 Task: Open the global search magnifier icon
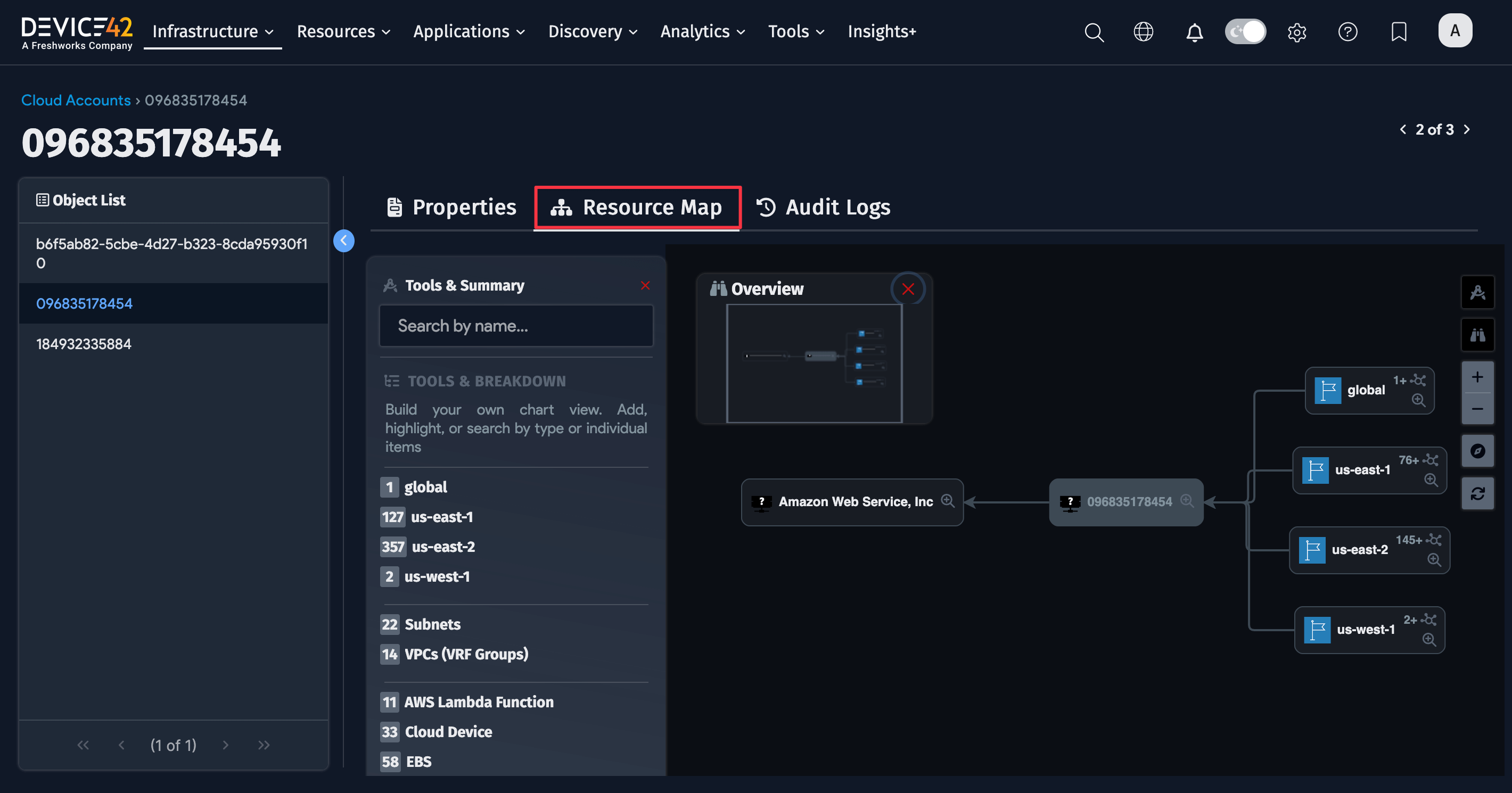1094,32
